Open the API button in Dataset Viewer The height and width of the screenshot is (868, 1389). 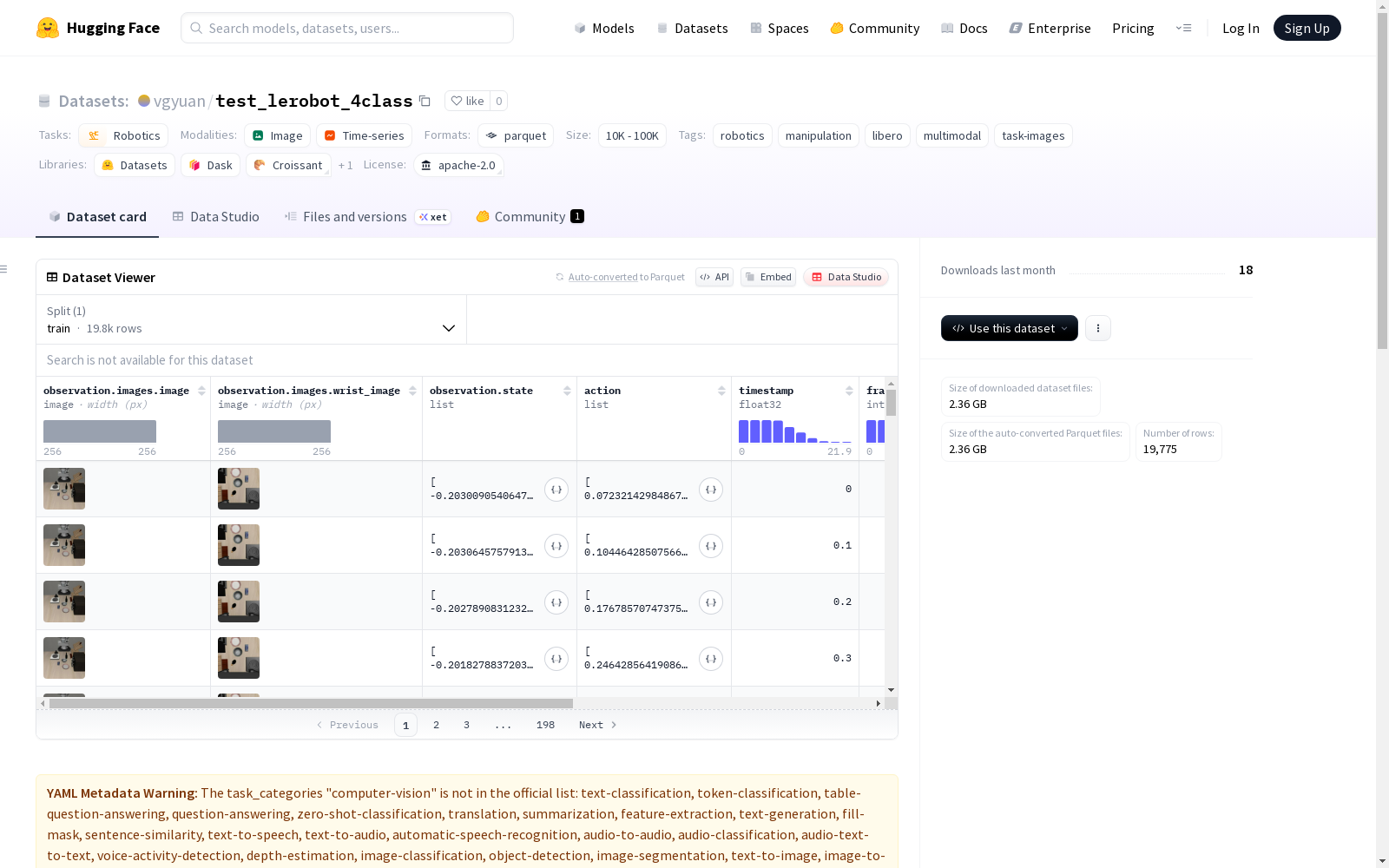[x=714, y=277]
